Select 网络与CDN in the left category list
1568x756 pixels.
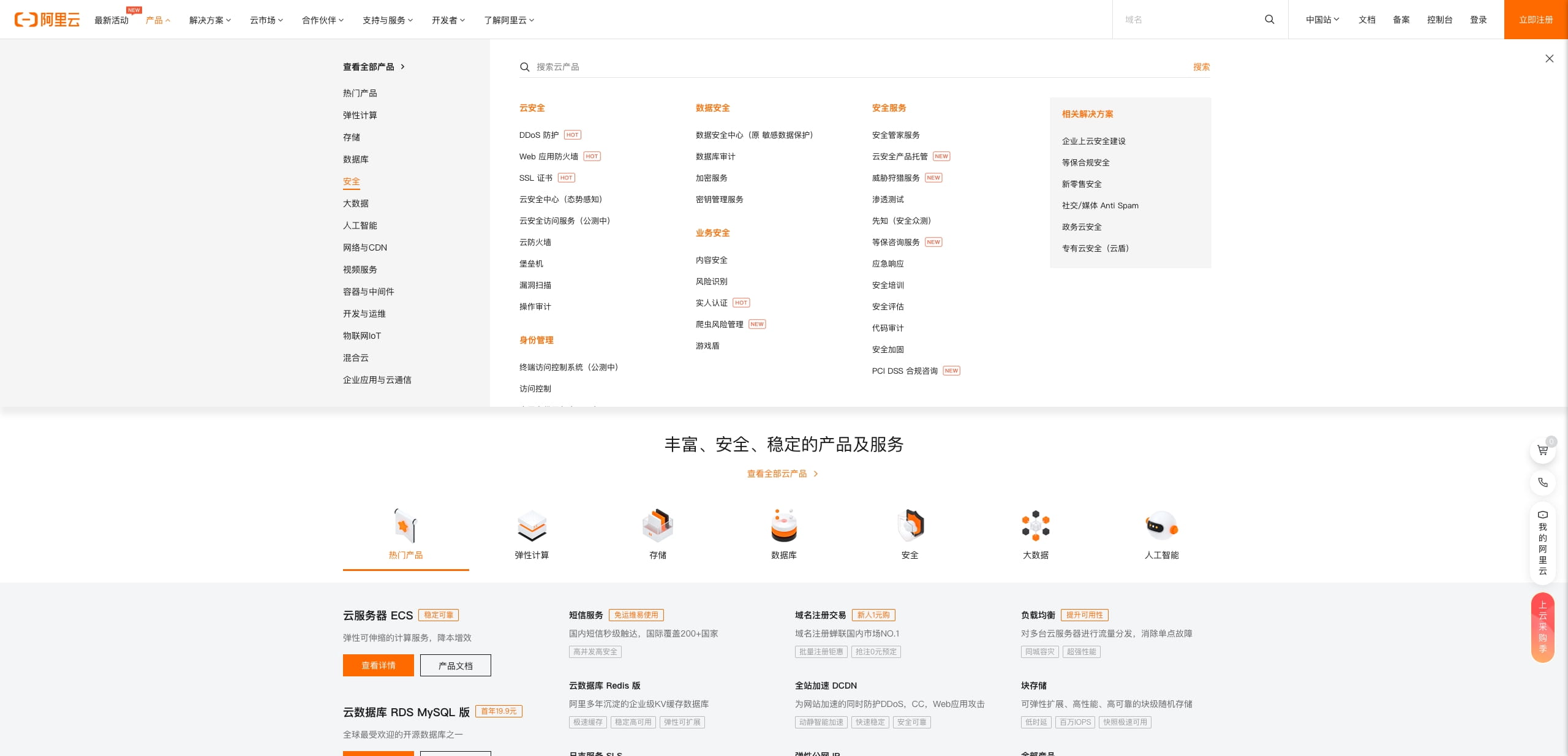pos(365,248)
